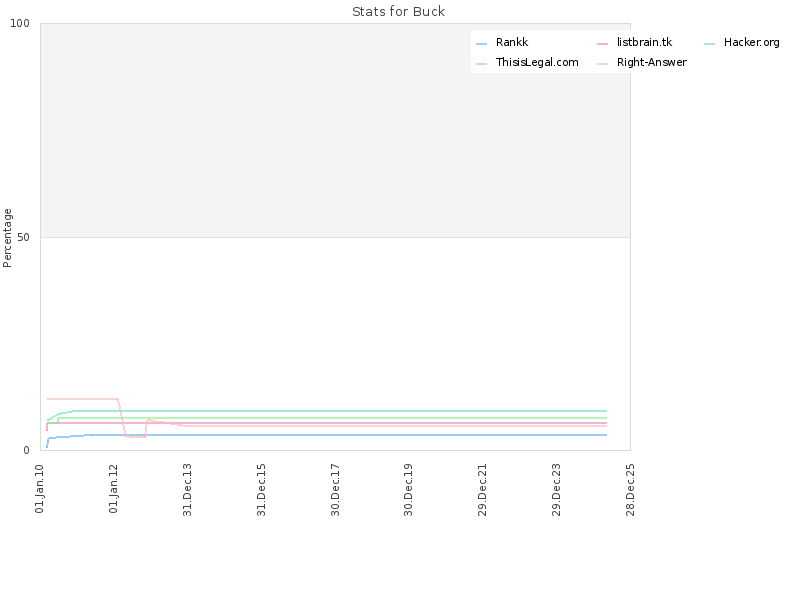The width and height of the screenshot is (800, 600).
Task: Click the 29.Dec.21 date label
Action: 482,489
